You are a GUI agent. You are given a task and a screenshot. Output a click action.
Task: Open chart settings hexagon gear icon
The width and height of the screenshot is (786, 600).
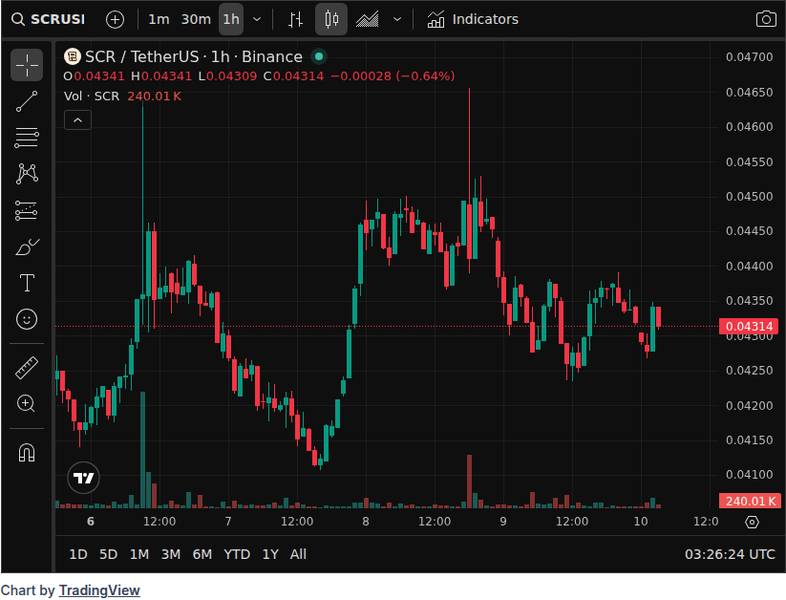pyautogui.click(x=752, y=522)
